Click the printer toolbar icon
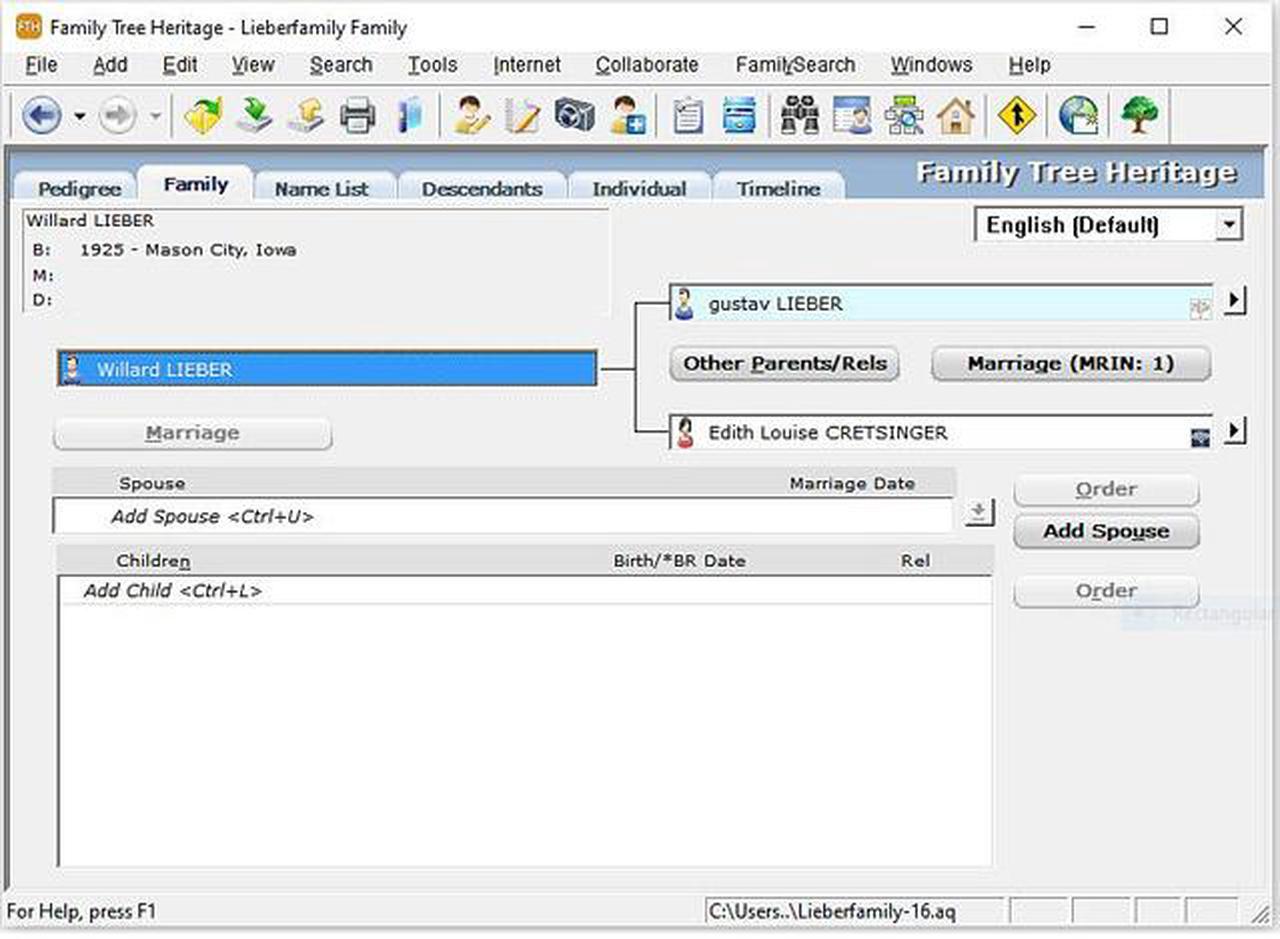 (x=357, y=117)
